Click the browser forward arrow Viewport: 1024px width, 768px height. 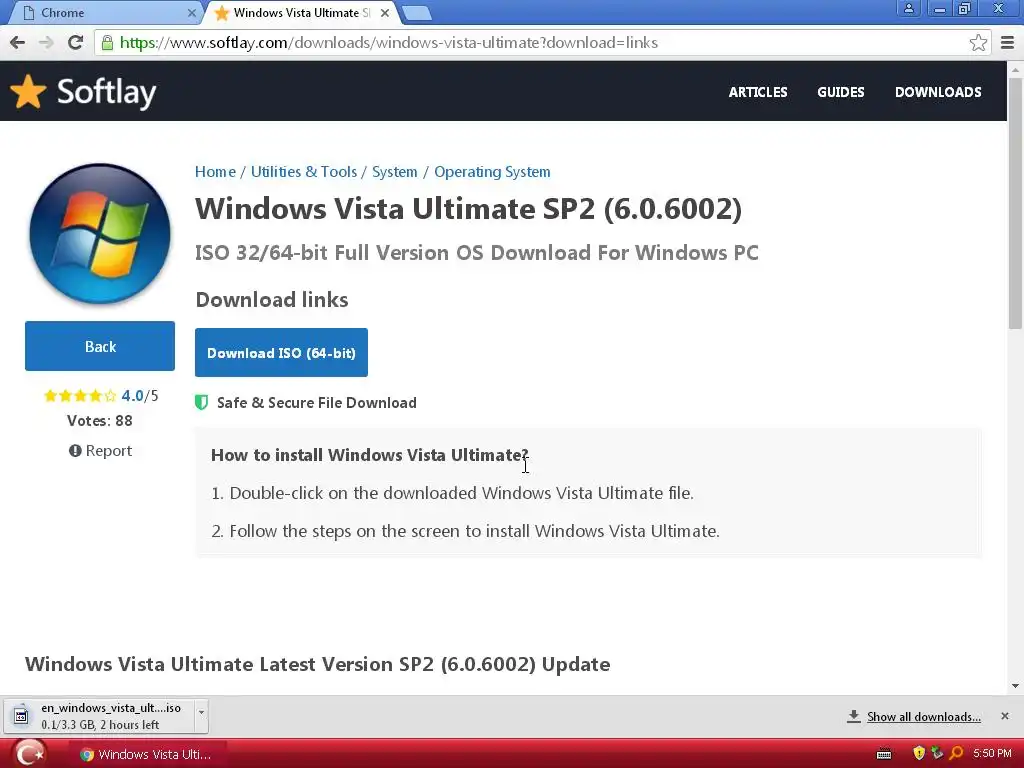pos(46,42)
